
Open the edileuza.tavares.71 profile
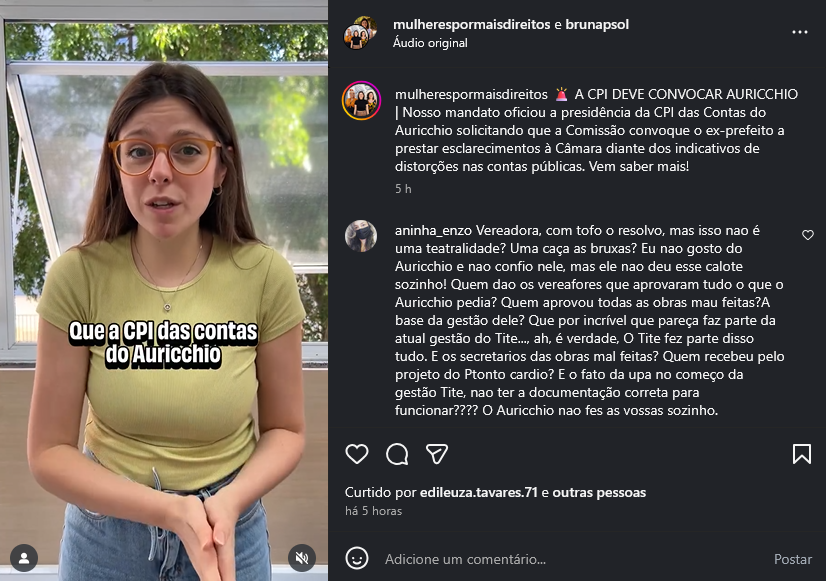[478, 493]
